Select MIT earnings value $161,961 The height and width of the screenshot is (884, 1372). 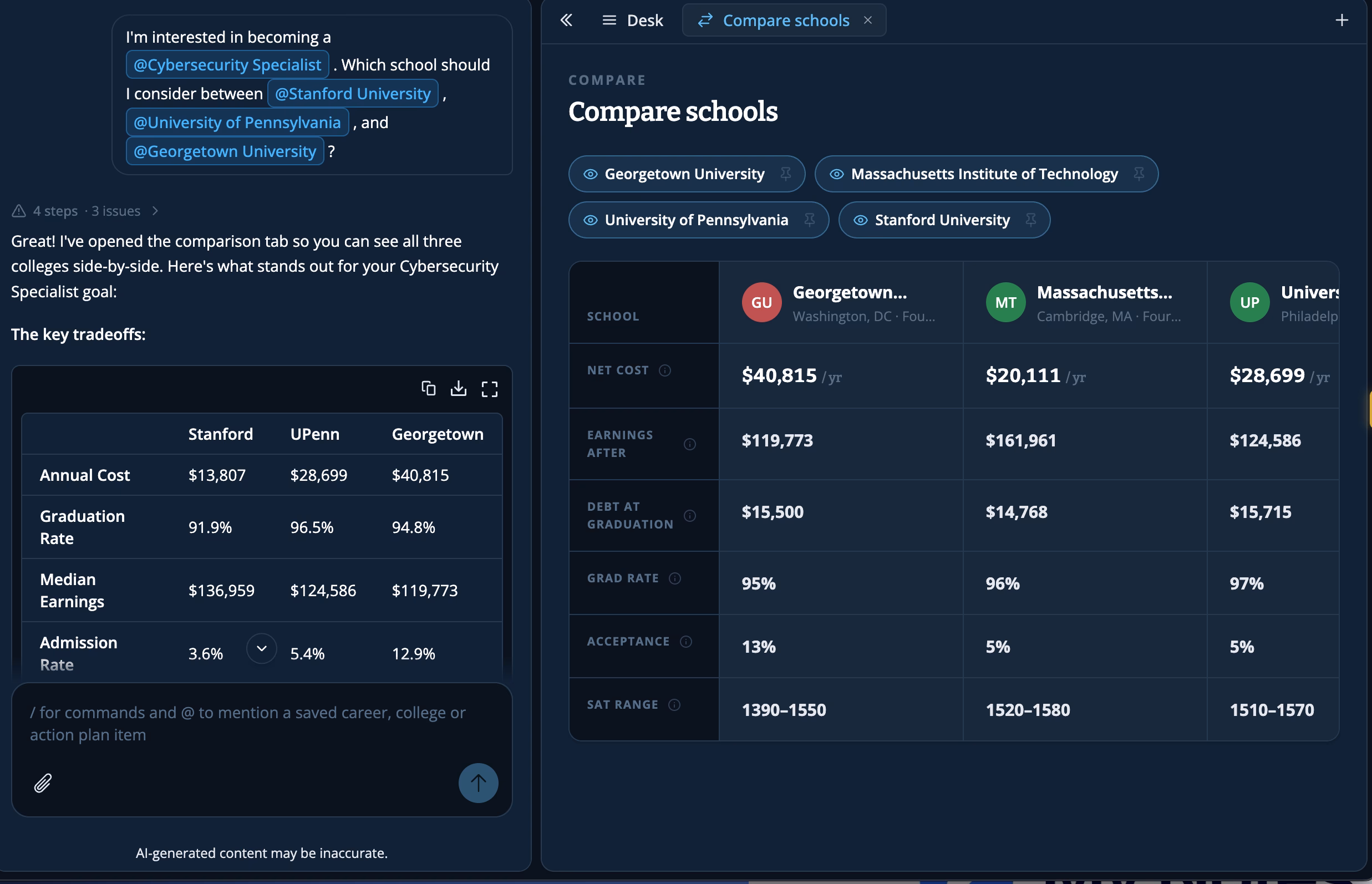1020,441
